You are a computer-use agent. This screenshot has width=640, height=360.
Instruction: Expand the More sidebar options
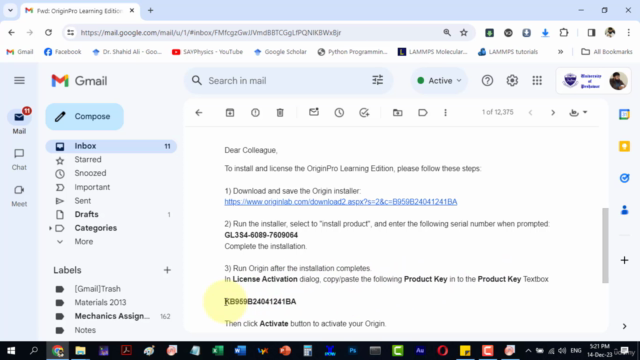[x=83, y=242]
